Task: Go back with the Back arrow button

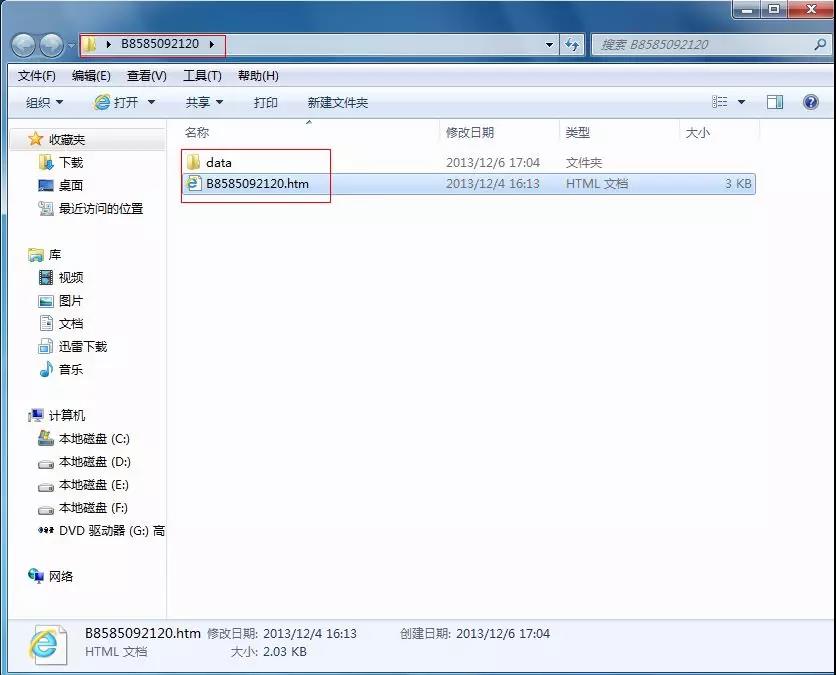Action: click(23, 45)
